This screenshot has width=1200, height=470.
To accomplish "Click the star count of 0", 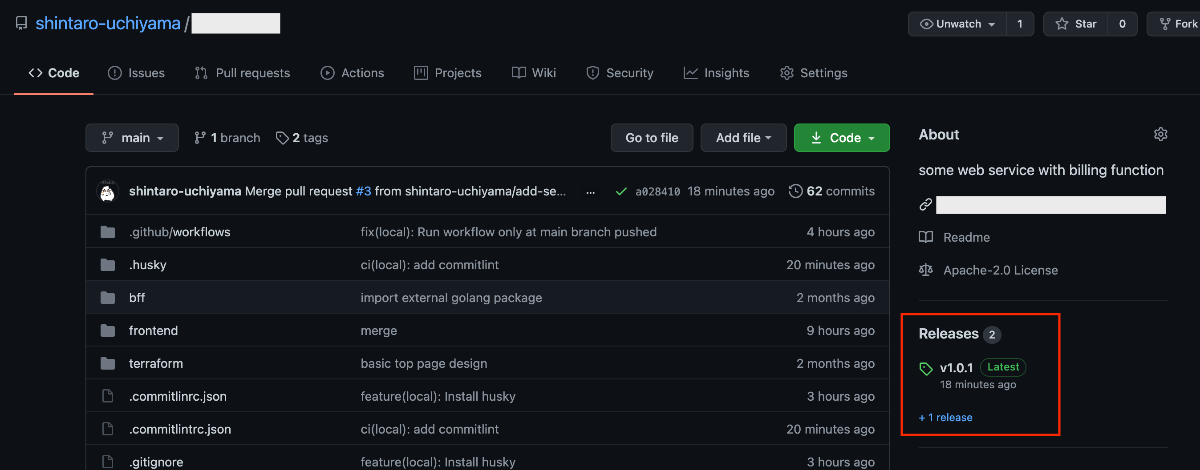I will point(1122,24).
